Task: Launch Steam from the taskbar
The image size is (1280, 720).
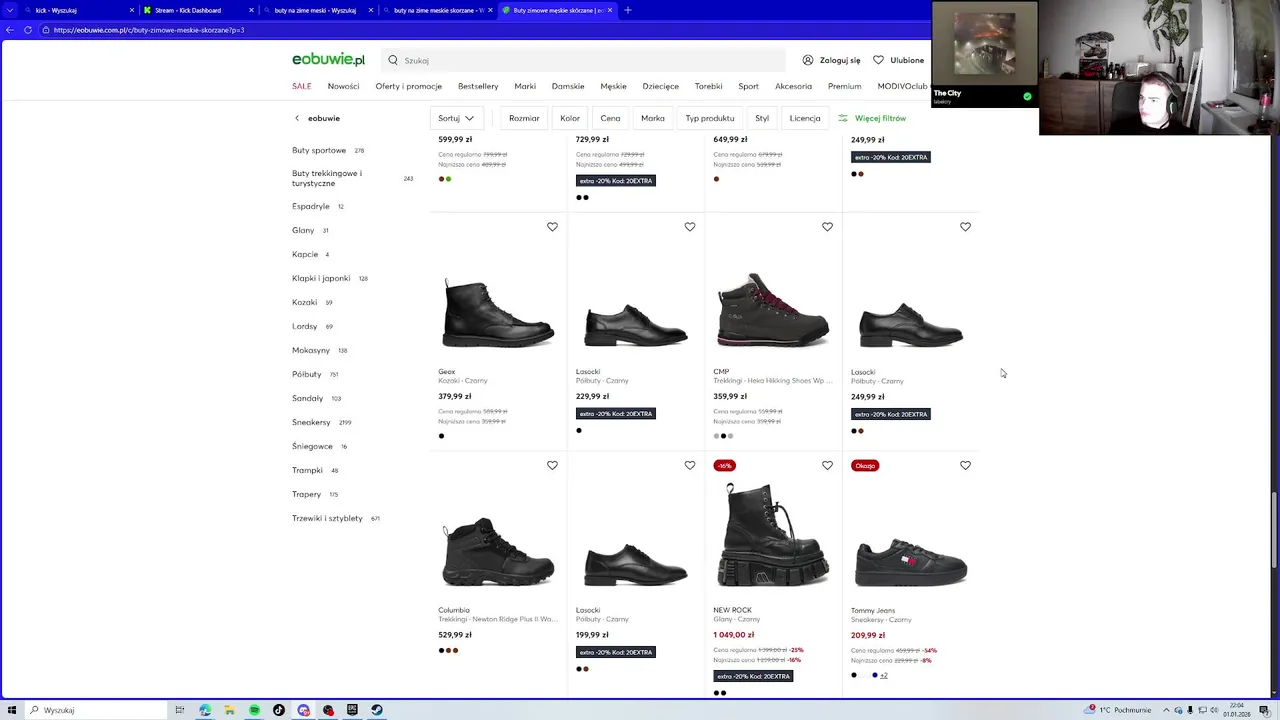Action: [377, 710]
